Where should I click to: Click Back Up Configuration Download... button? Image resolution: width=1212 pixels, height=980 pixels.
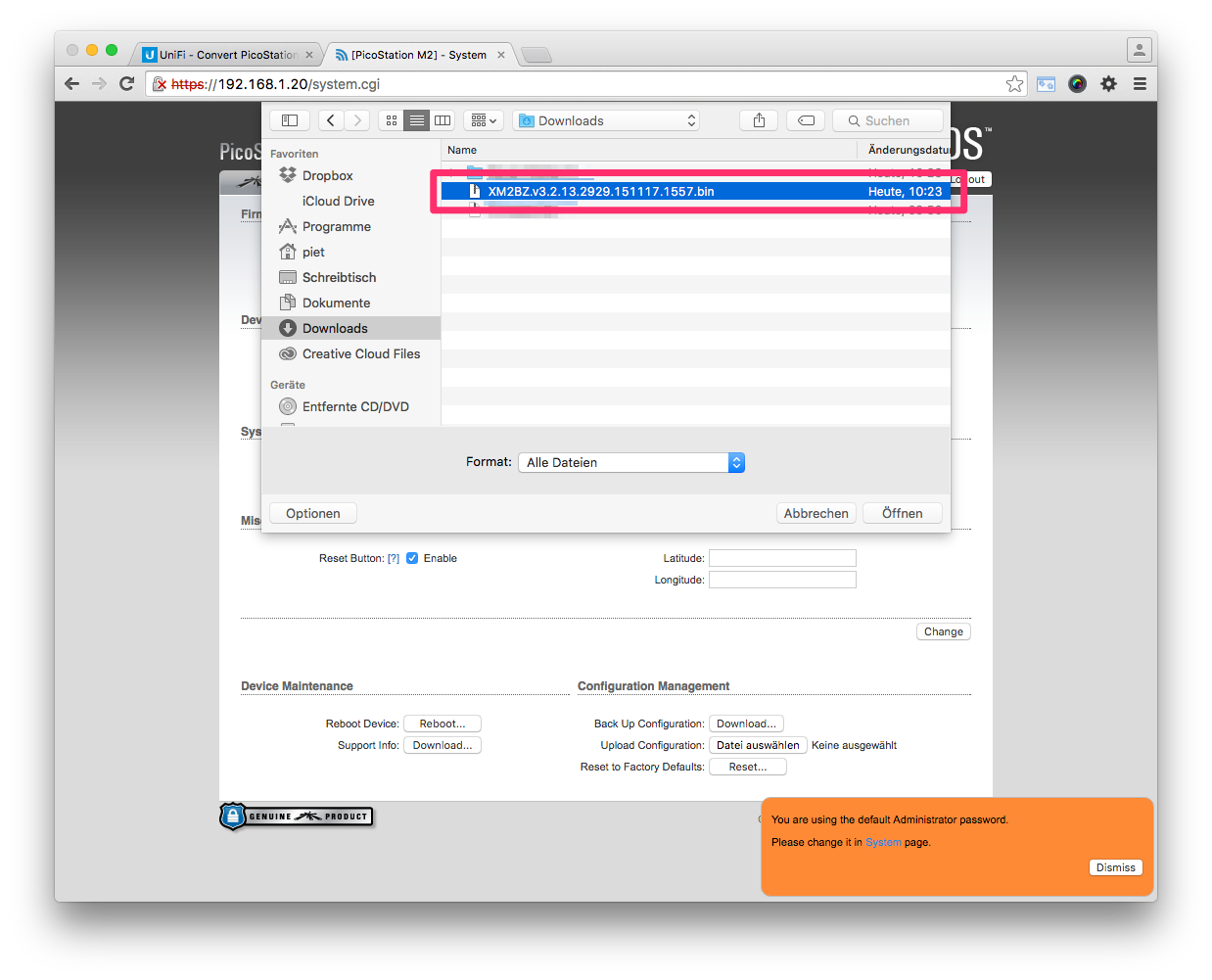[x=746, y=723]
